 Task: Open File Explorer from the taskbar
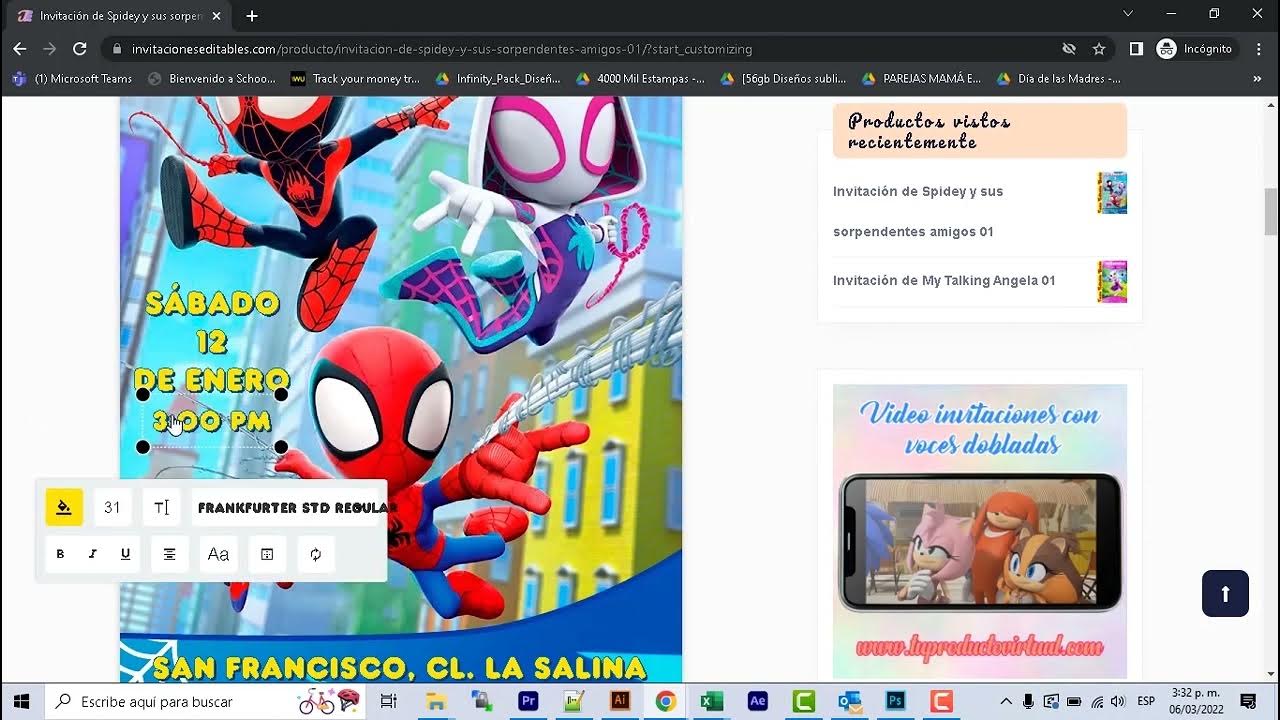pyautogui.click(x=436, y=701)
